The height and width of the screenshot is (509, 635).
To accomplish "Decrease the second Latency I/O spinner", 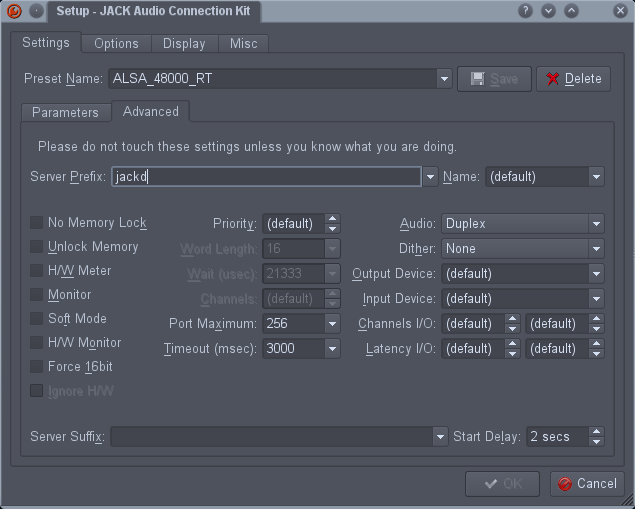I will coord(596,354).
